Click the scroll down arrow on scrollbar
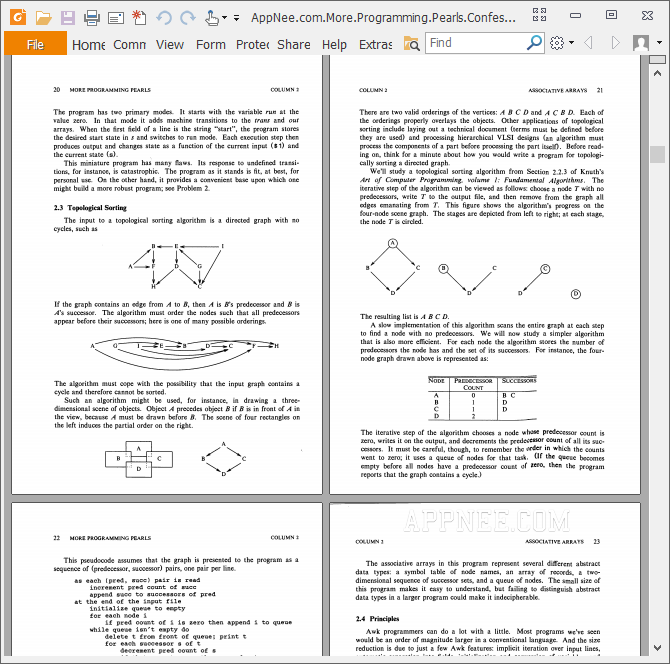This screenshot has height=664, width=670. point(657,648)
